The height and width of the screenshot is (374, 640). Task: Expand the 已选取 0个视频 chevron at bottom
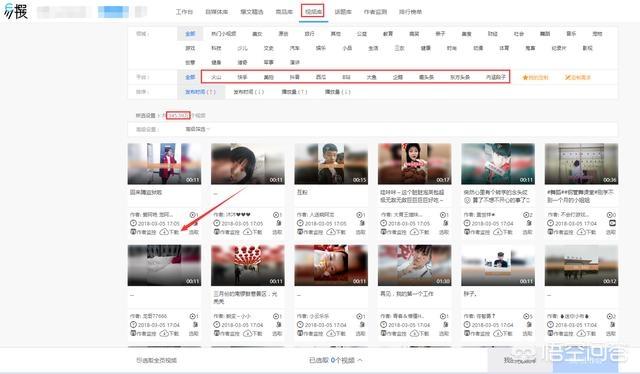360,360
